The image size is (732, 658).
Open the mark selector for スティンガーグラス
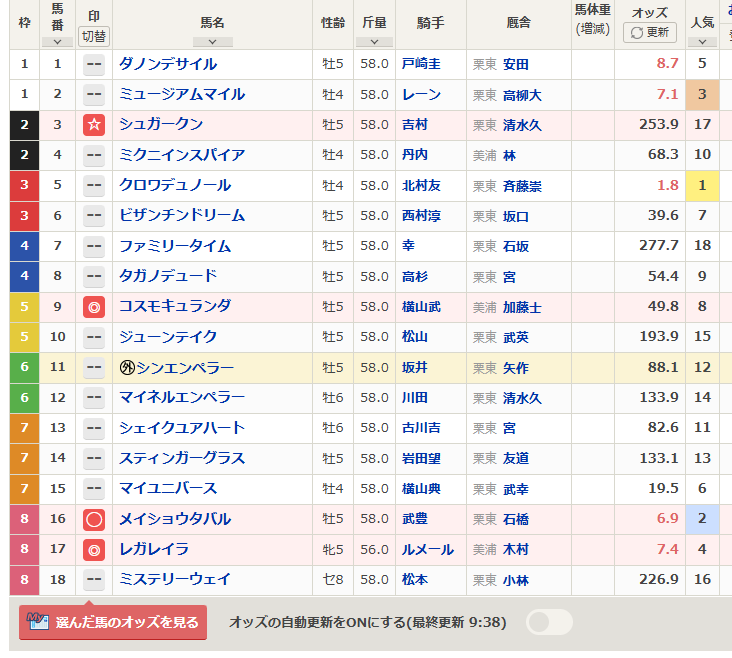coord(94,458)
